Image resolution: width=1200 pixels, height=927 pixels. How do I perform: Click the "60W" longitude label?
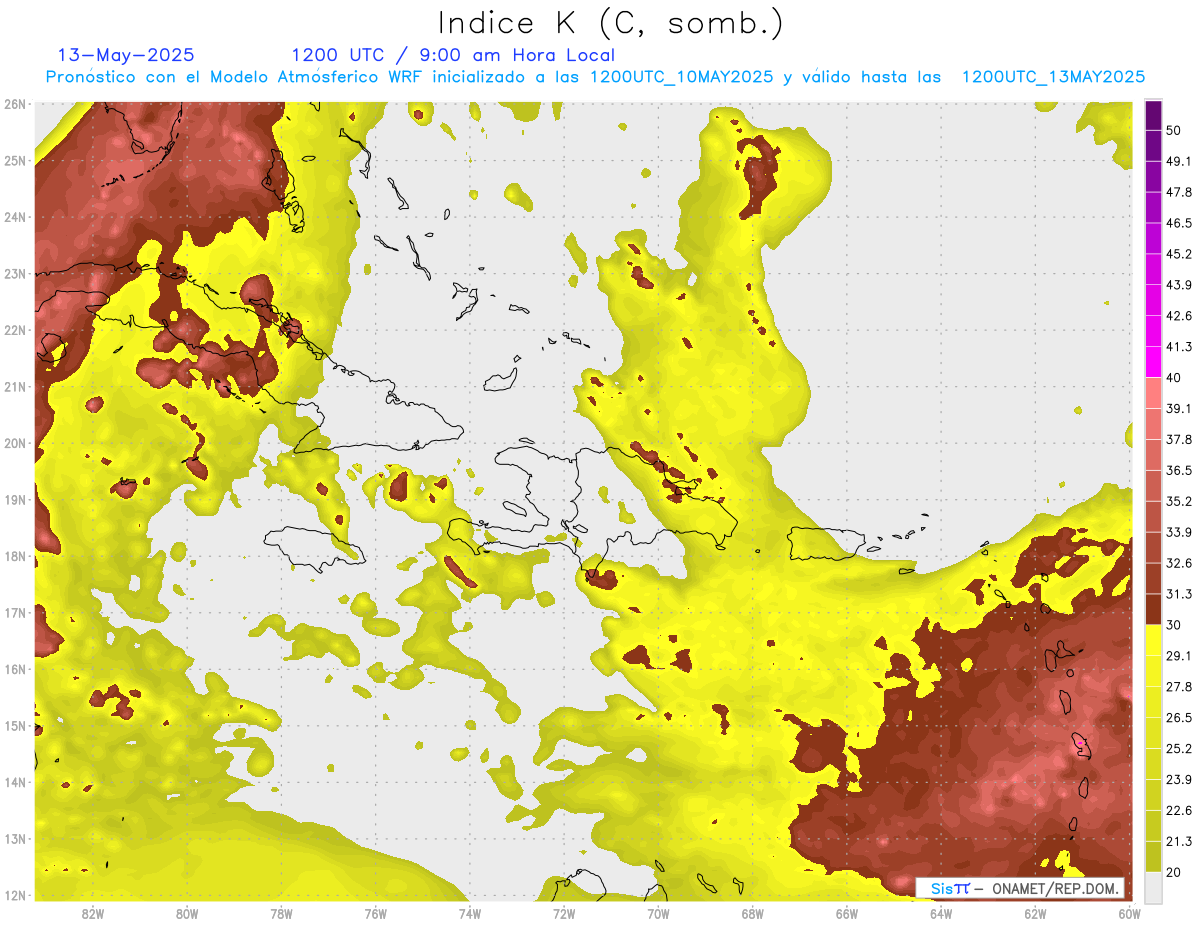[x=1128, y=913]
